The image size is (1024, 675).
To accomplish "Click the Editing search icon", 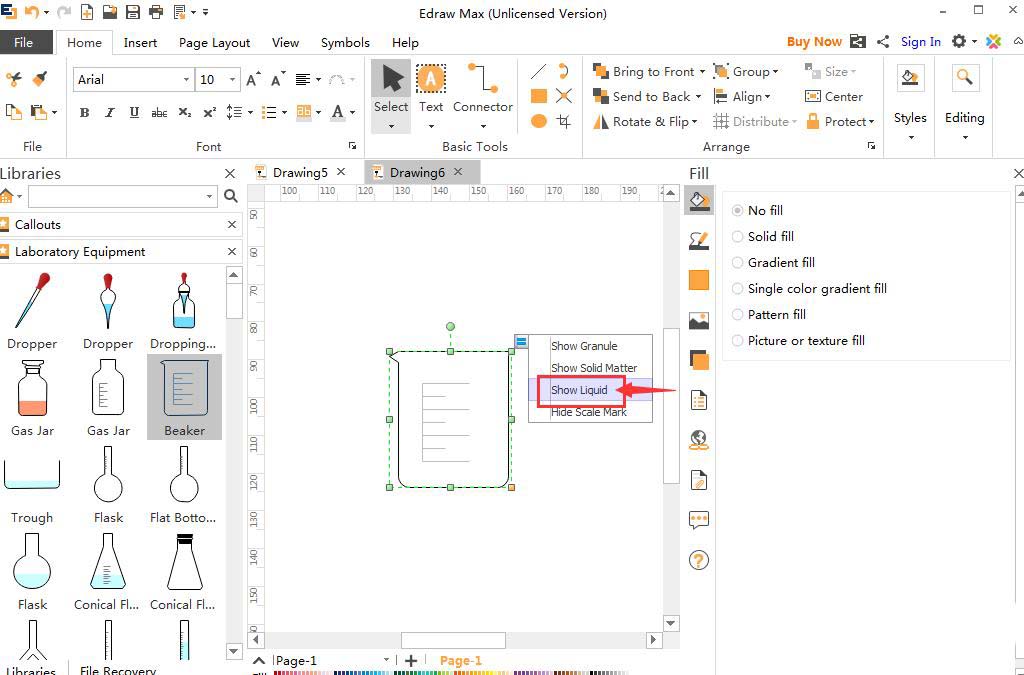I will pyautogui.click(x=964, y=80).
